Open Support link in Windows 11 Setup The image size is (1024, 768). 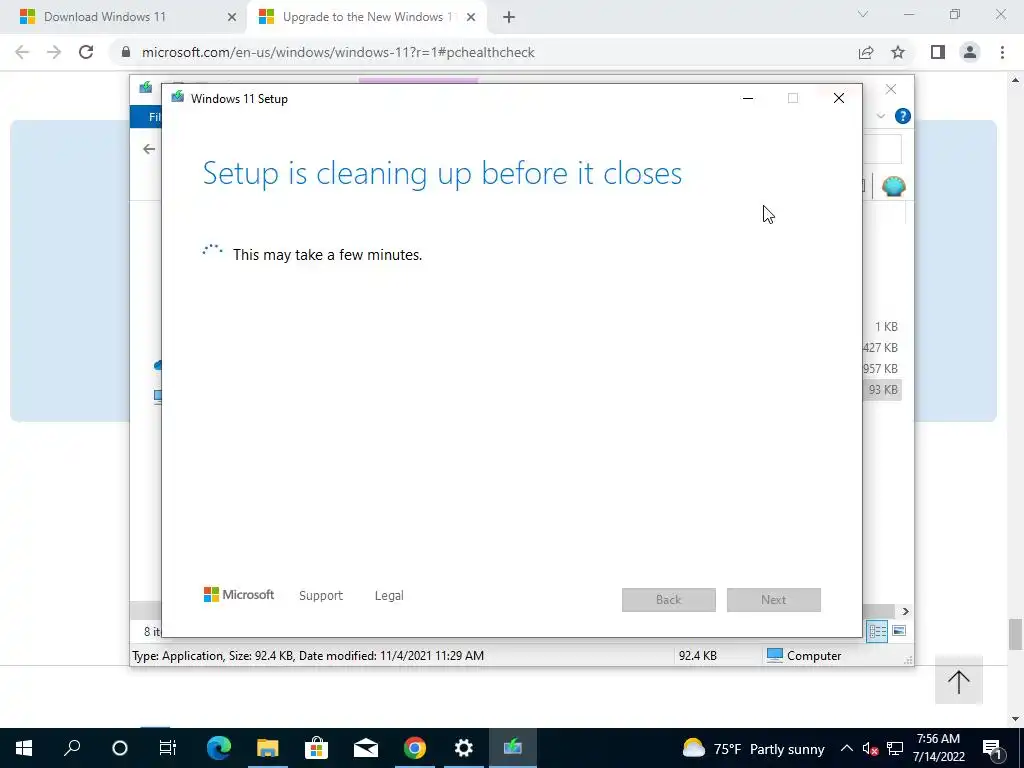pyautogui.click(x=321, y=596)
